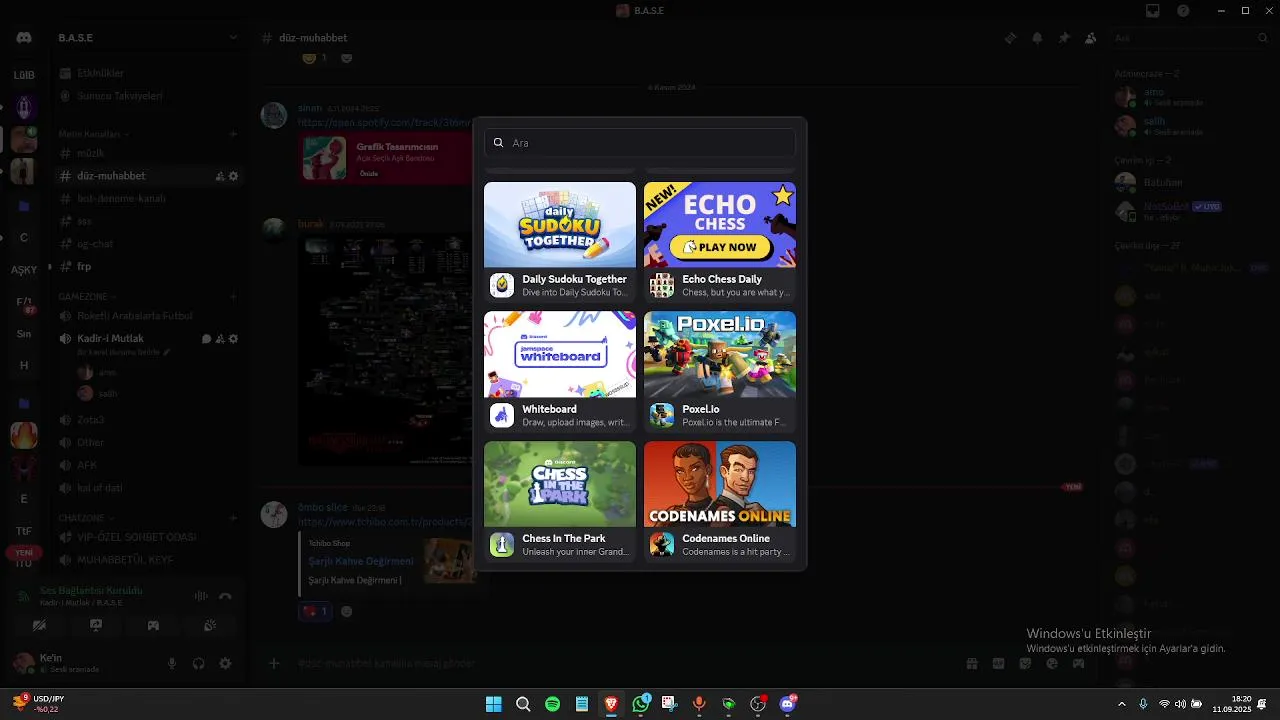Click heart reaction under Tchibo message
1280x720 pixels.
tap(315, 611)
